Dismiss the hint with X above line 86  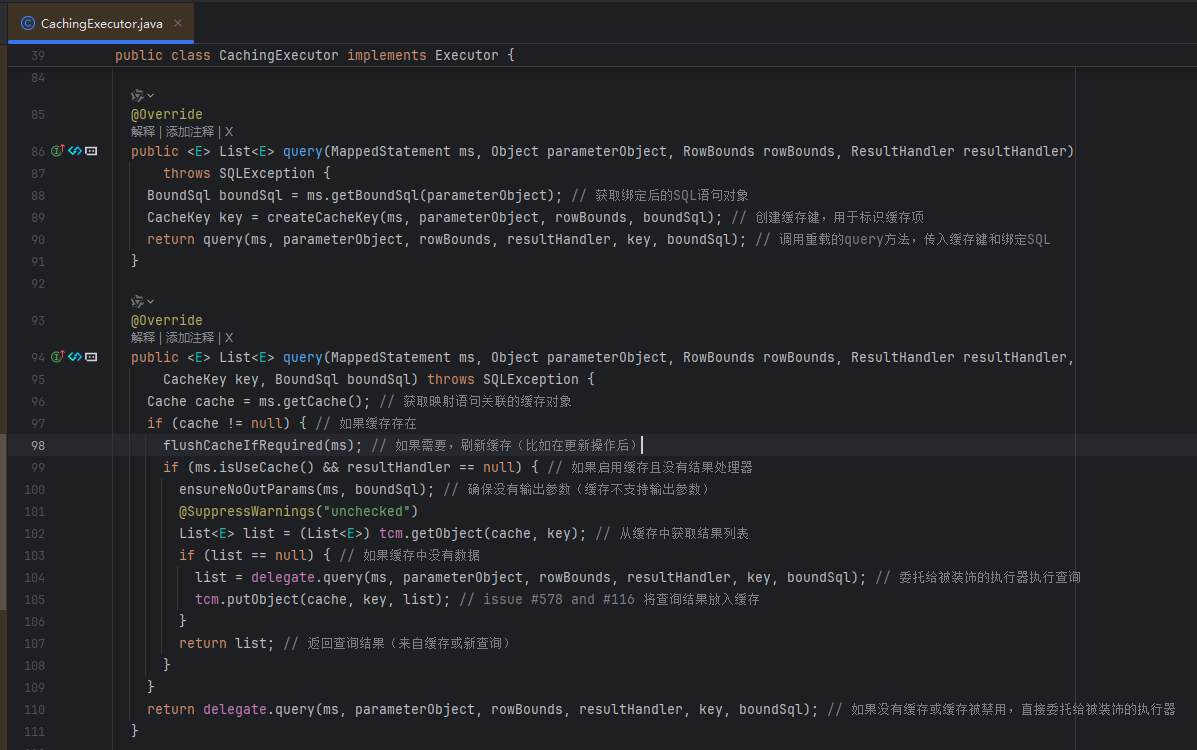[229, 131]
